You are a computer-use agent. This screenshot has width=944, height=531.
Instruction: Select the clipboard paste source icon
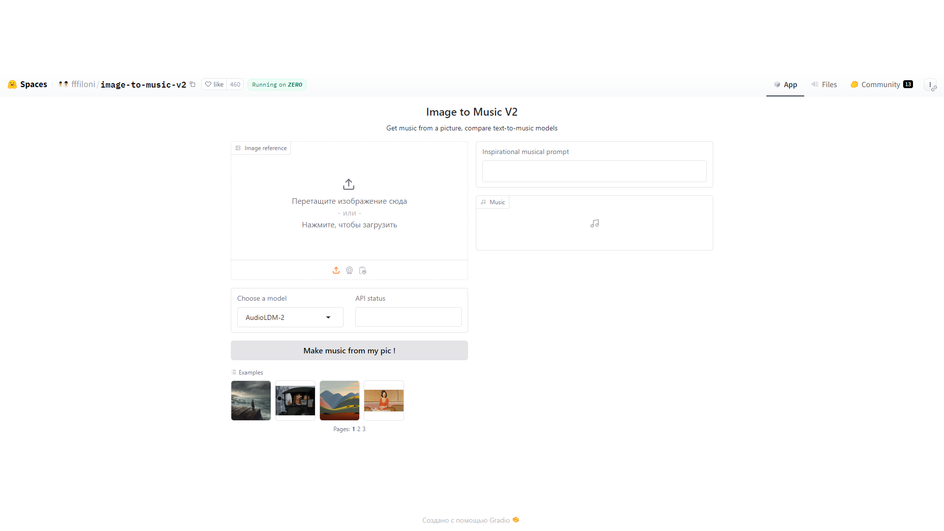click(x=362, y=270)
